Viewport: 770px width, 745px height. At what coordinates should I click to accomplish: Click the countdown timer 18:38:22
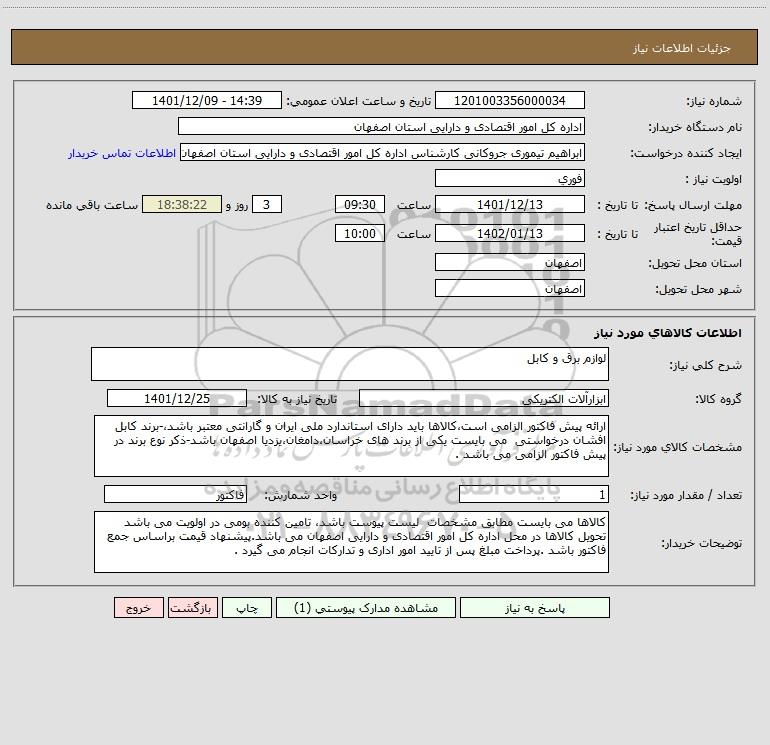coord(182,204)
